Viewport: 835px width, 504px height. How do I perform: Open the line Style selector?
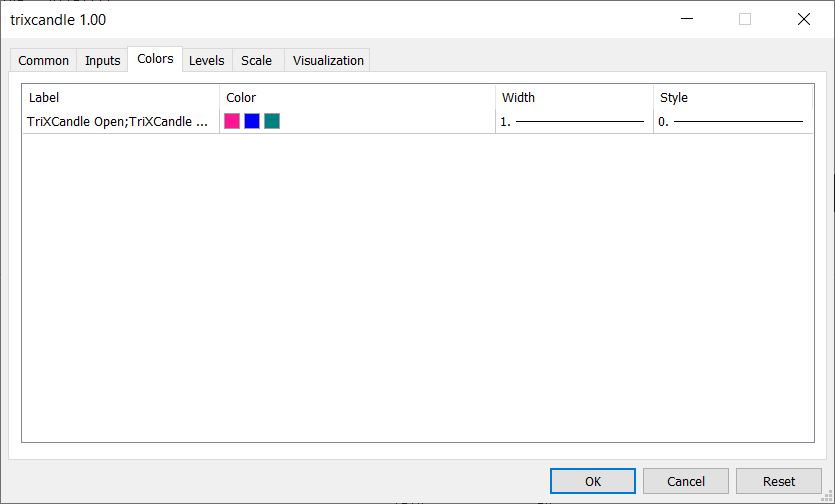tap(731, 121)
